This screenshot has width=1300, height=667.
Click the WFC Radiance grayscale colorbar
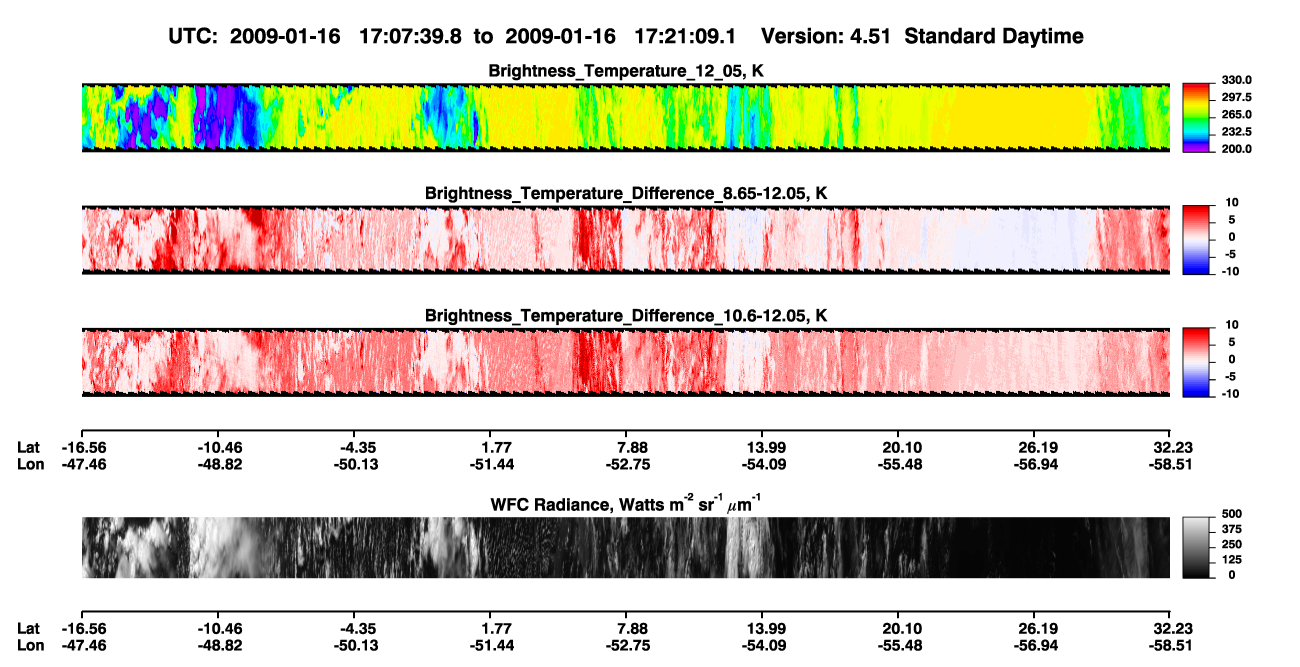coord(1196,547)
